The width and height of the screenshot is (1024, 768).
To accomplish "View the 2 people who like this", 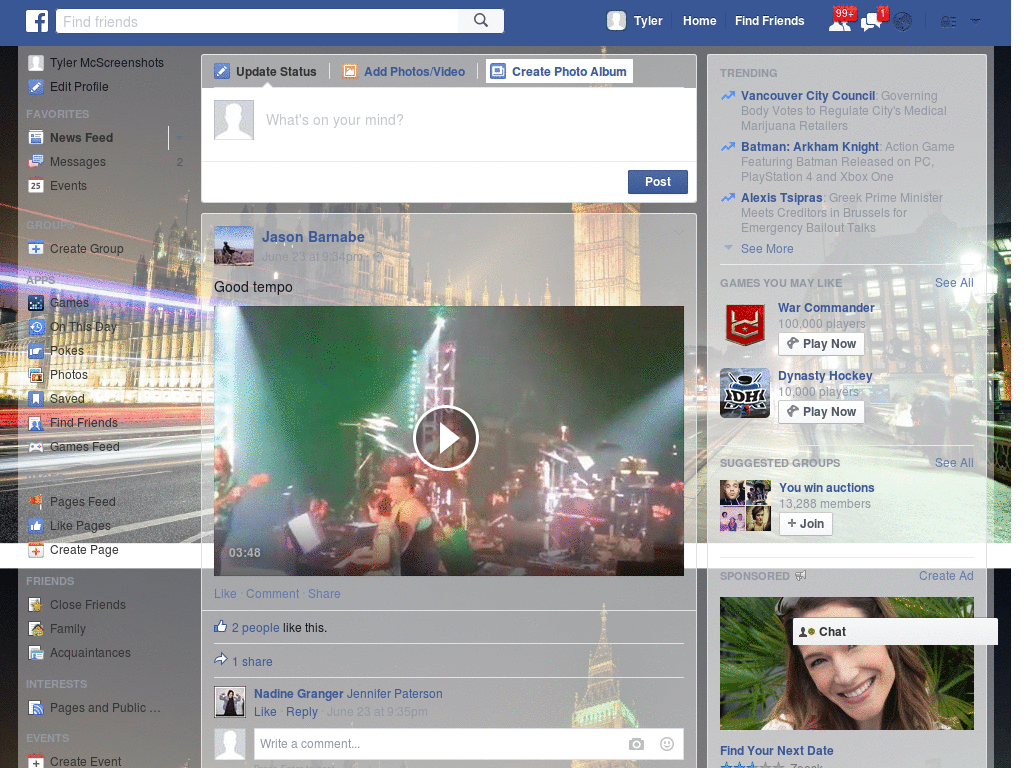I will [x=255, y=628].
